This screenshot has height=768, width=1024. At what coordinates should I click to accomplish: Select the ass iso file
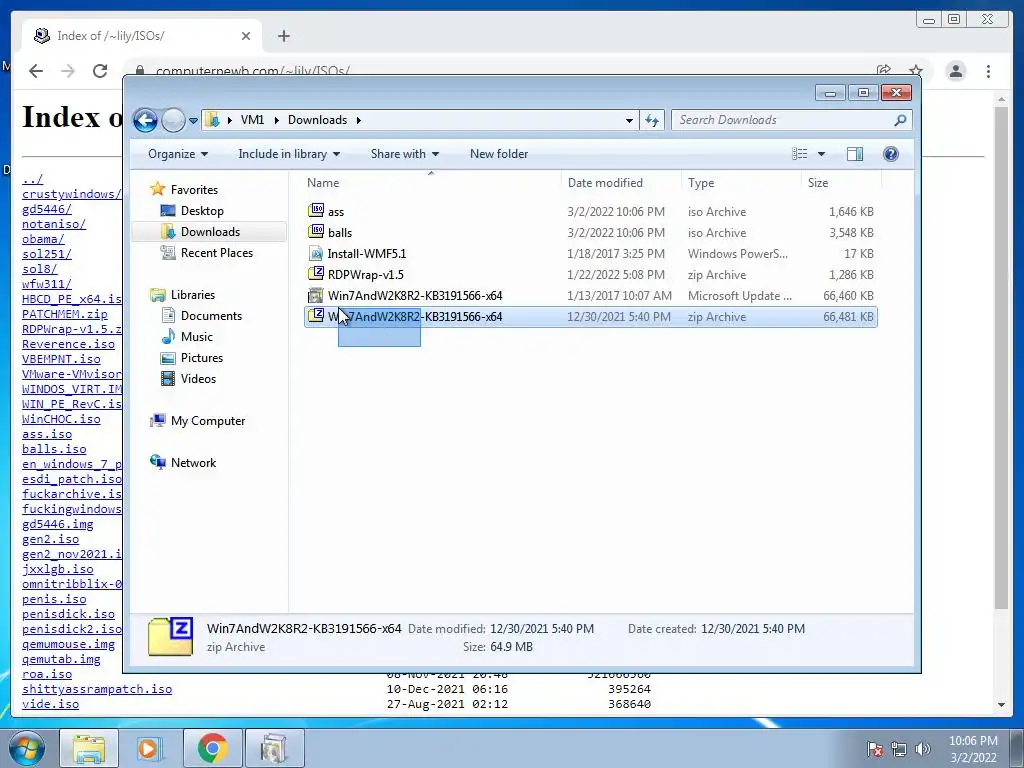tap(590, 212)
